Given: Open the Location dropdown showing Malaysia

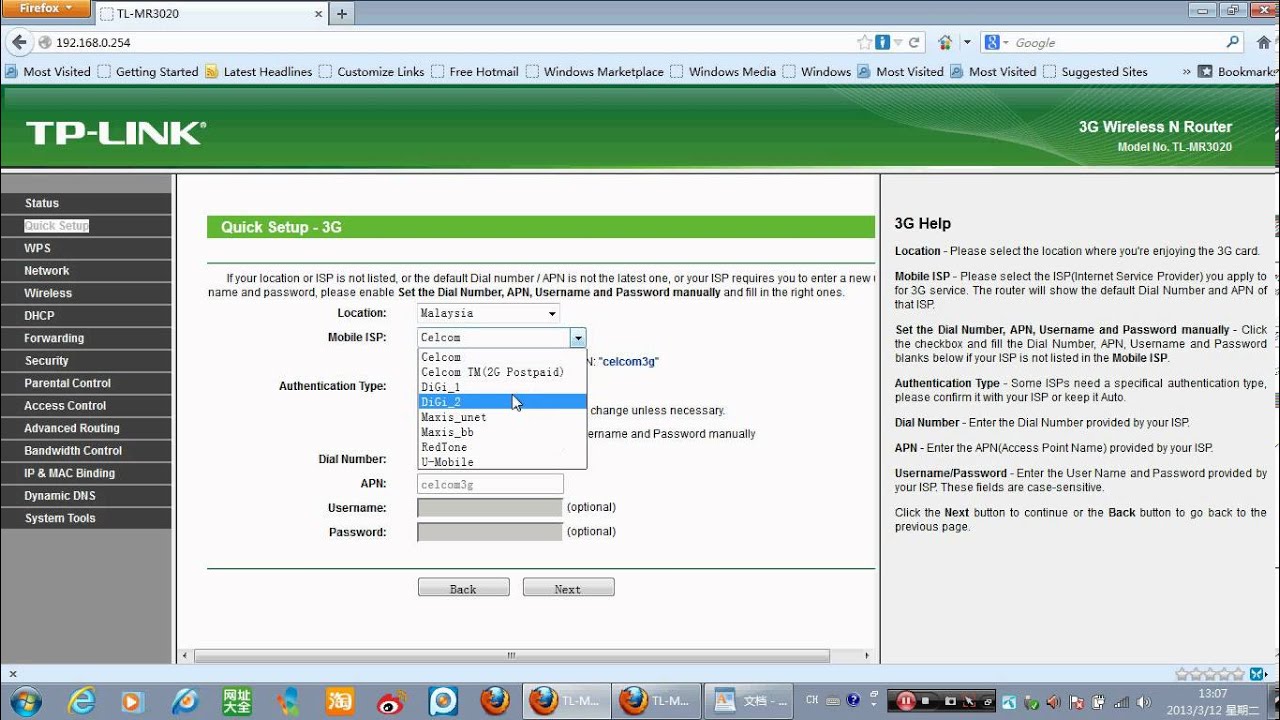Looking at the screenshot, I should pos(488,313).
